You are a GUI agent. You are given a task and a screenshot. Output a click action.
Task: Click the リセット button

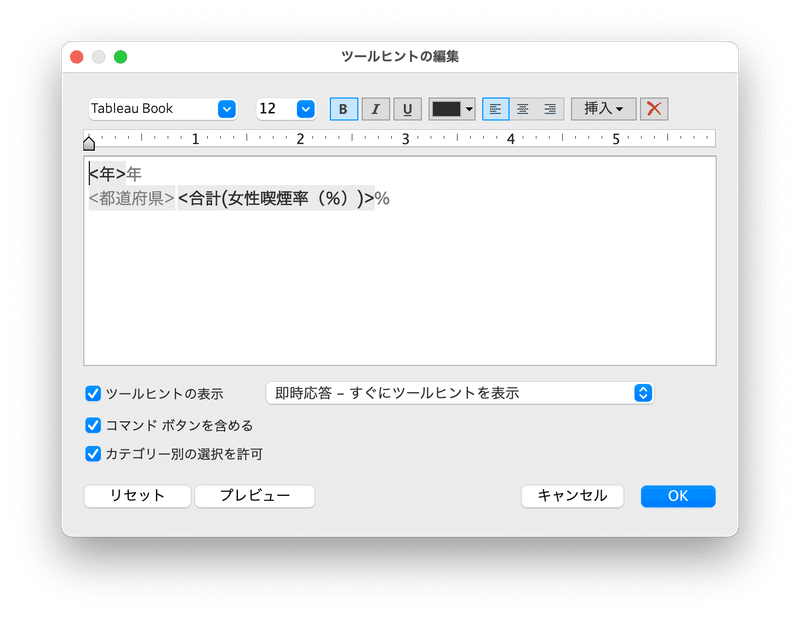(137, 496)
